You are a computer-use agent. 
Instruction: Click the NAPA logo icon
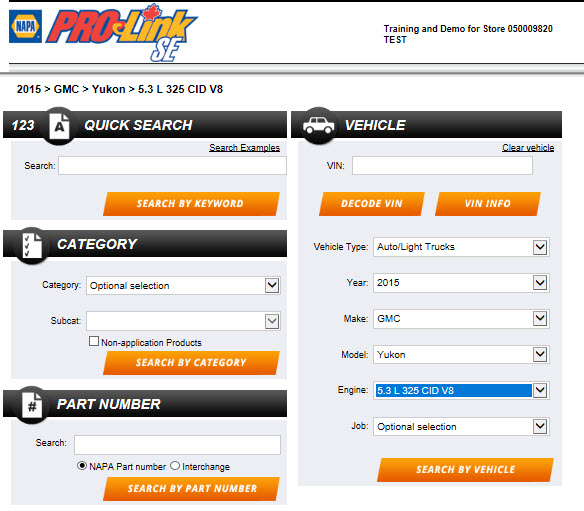pyautogui.click(x=25, y=26)
